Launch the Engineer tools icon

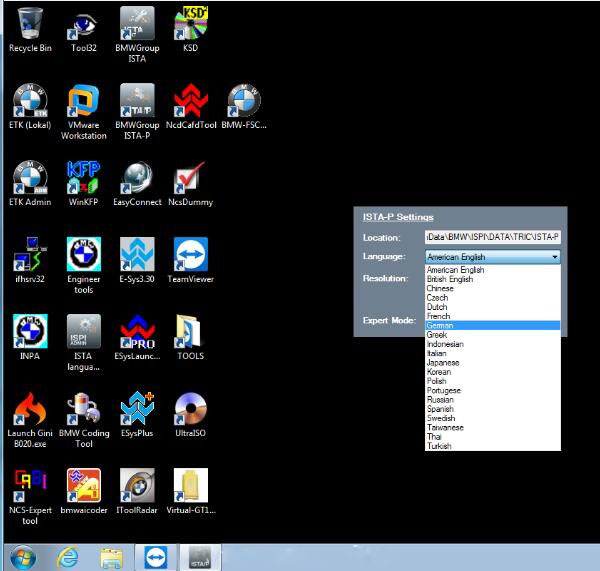coord(83,266)
